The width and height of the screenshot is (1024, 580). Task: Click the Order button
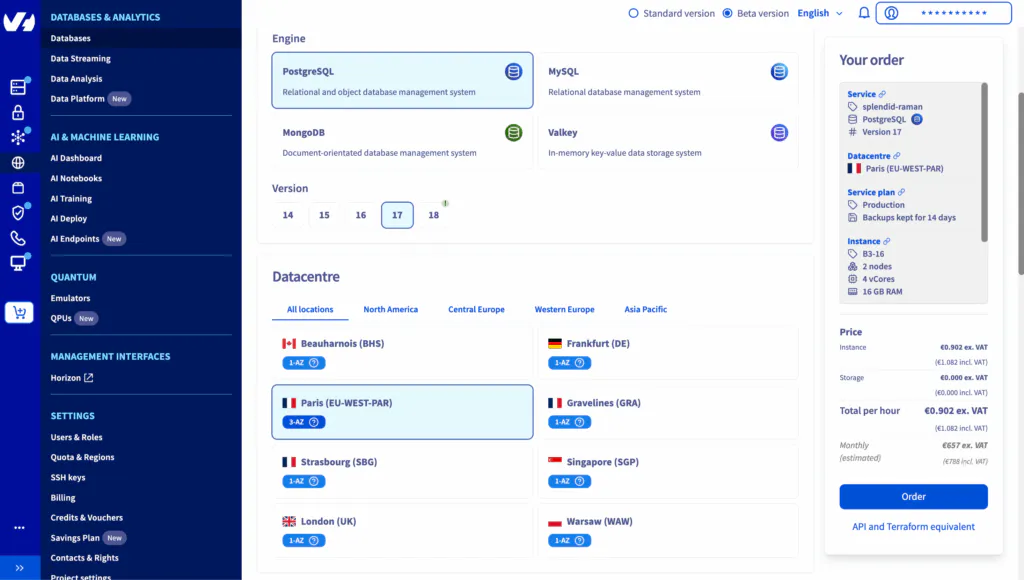pos(913,496)
